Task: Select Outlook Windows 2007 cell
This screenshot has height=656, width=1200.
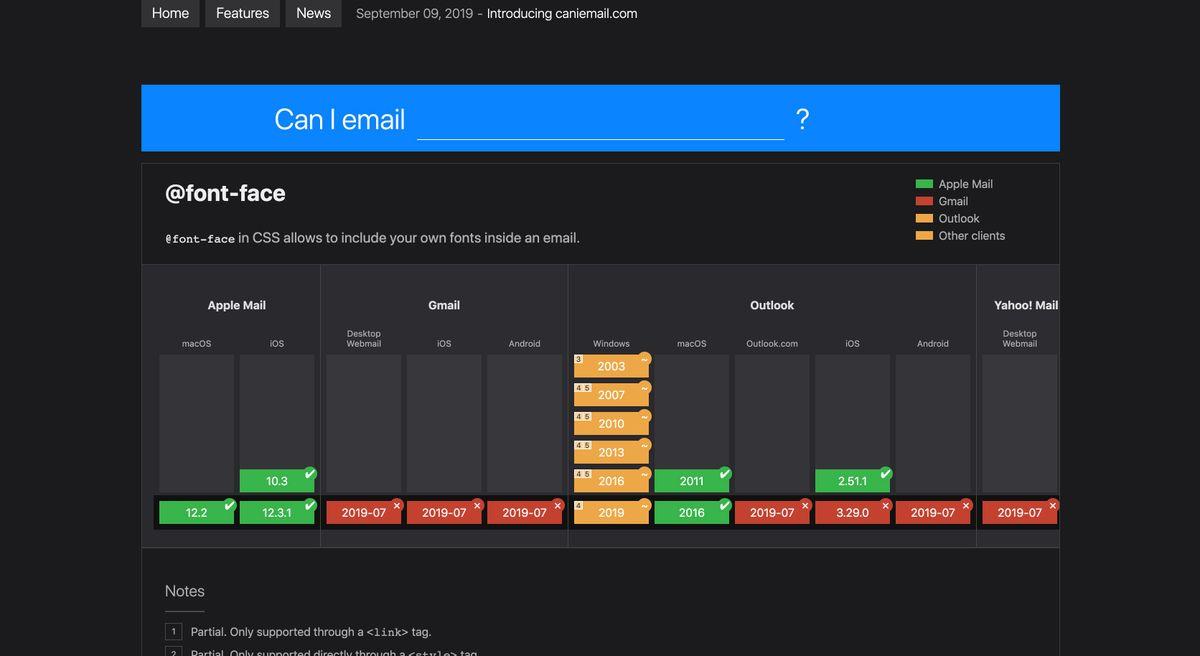Action: tap(611, 395)
